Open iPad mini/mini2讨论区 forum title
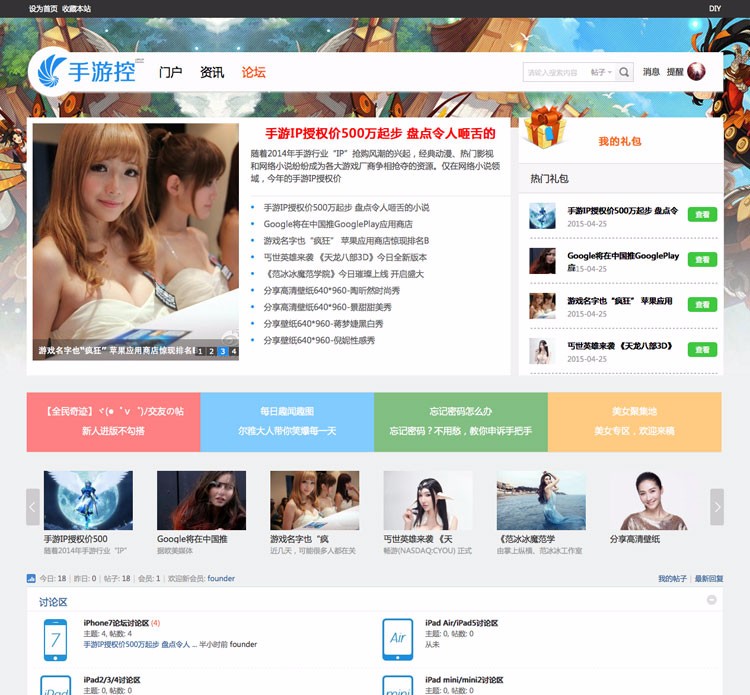 (464, 680)
